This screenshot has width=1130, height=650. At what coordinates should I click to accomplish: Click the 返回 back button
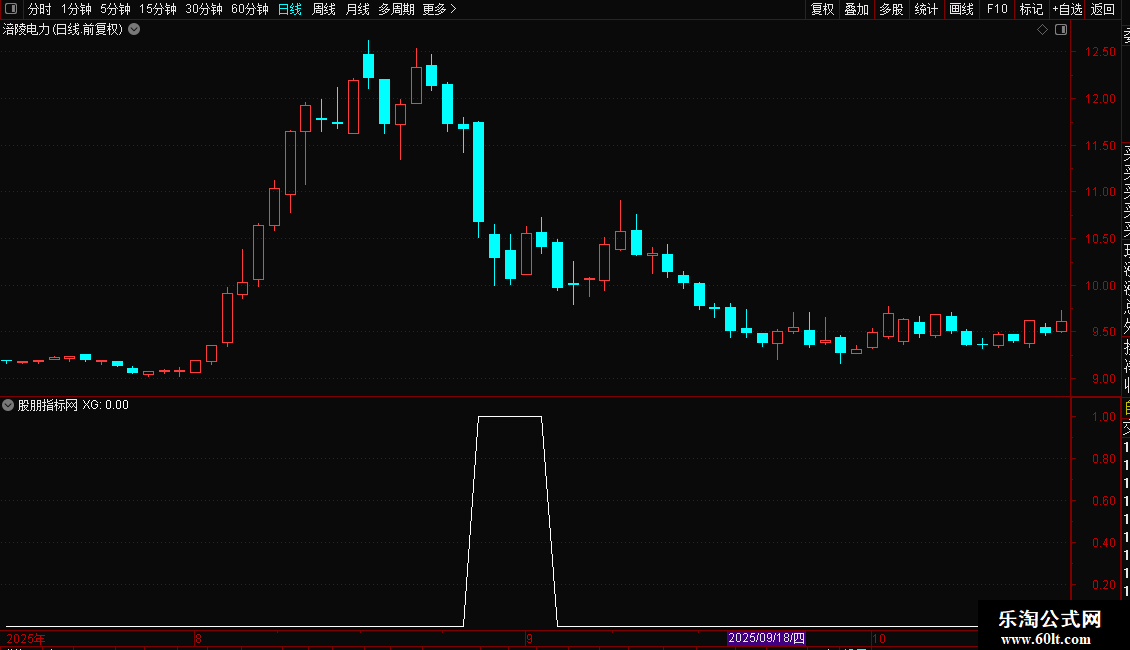coord(1103,9)
